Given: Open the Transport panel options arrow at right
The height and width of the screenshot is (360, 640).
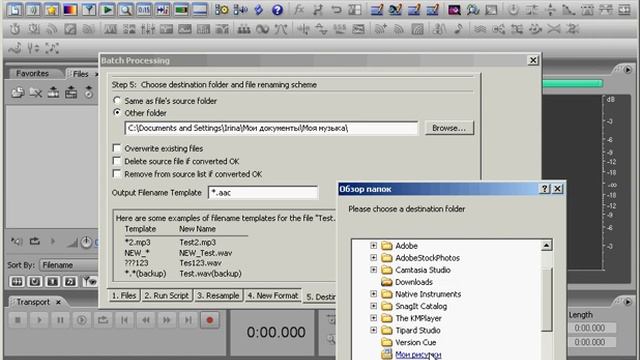Looking at the screenshot, I should (x=627, y=302).
